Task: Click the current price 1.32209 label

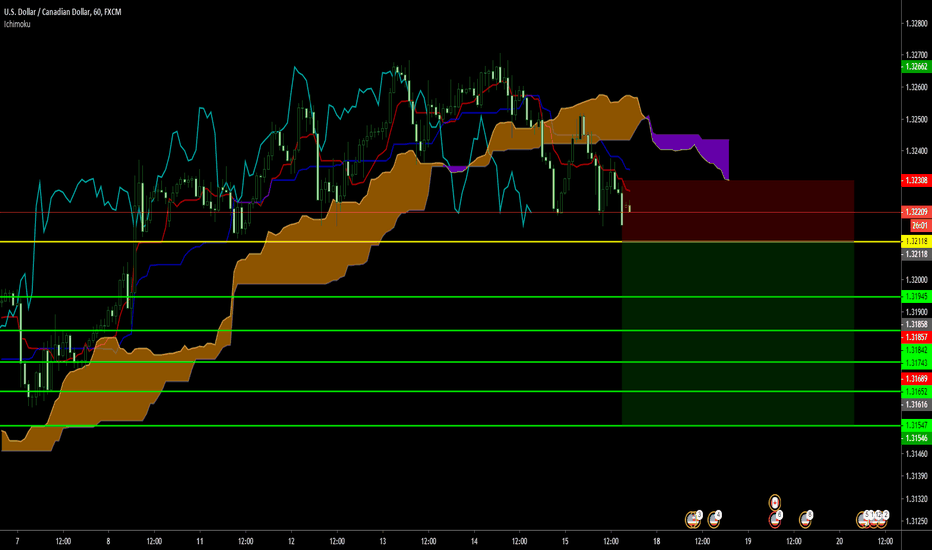Action: tap(915, 213)
